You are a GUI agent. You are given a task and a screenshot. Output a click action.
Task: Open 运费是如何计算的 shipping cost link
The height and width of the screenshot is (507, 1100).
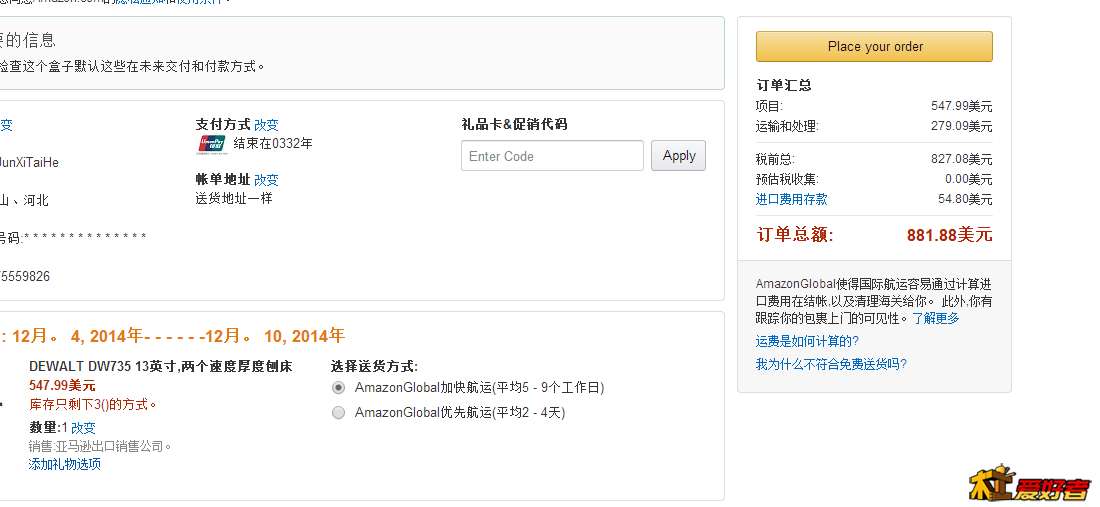(807, 342)
